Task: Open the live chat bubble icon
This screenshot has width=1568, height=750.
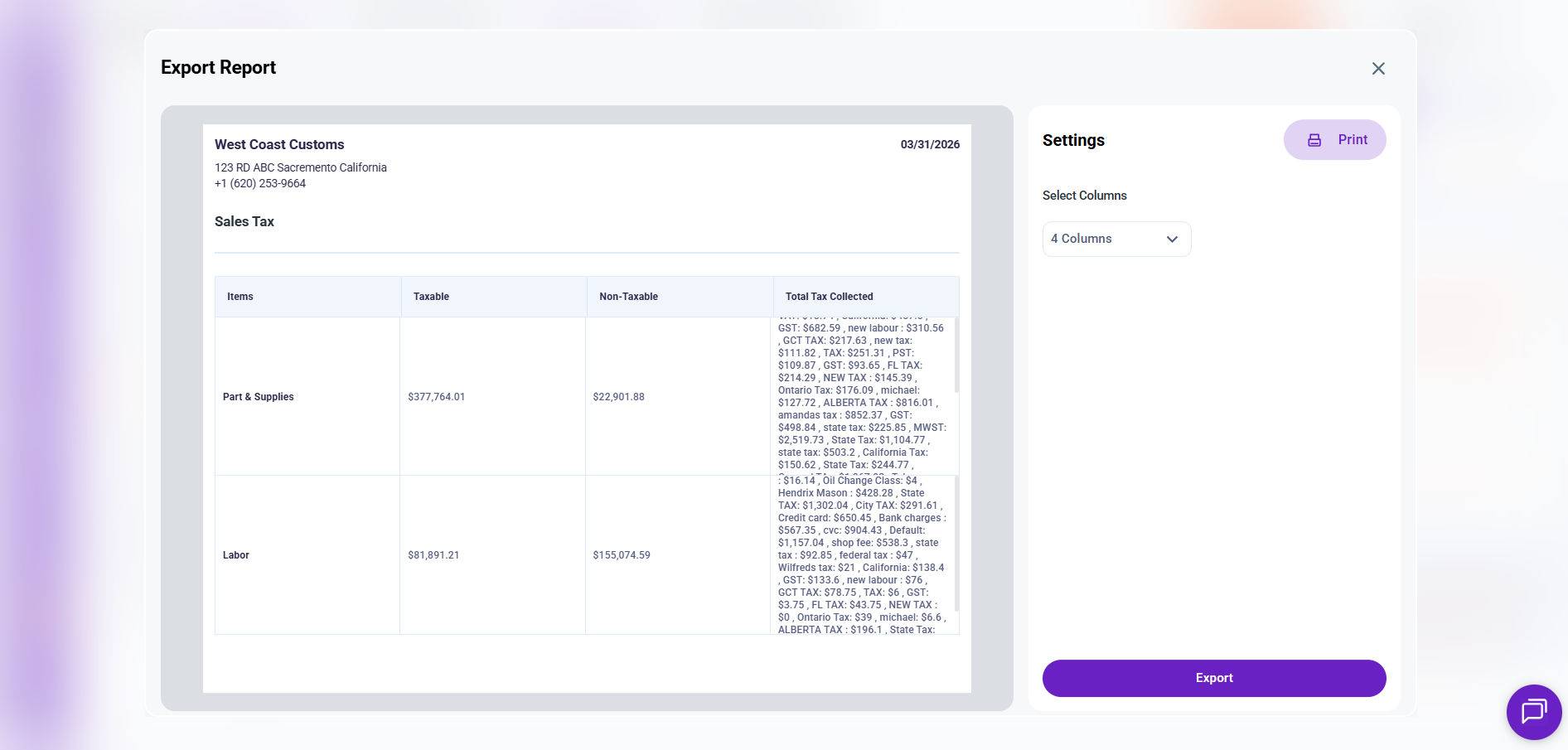Action: [x=1533, y=711]
